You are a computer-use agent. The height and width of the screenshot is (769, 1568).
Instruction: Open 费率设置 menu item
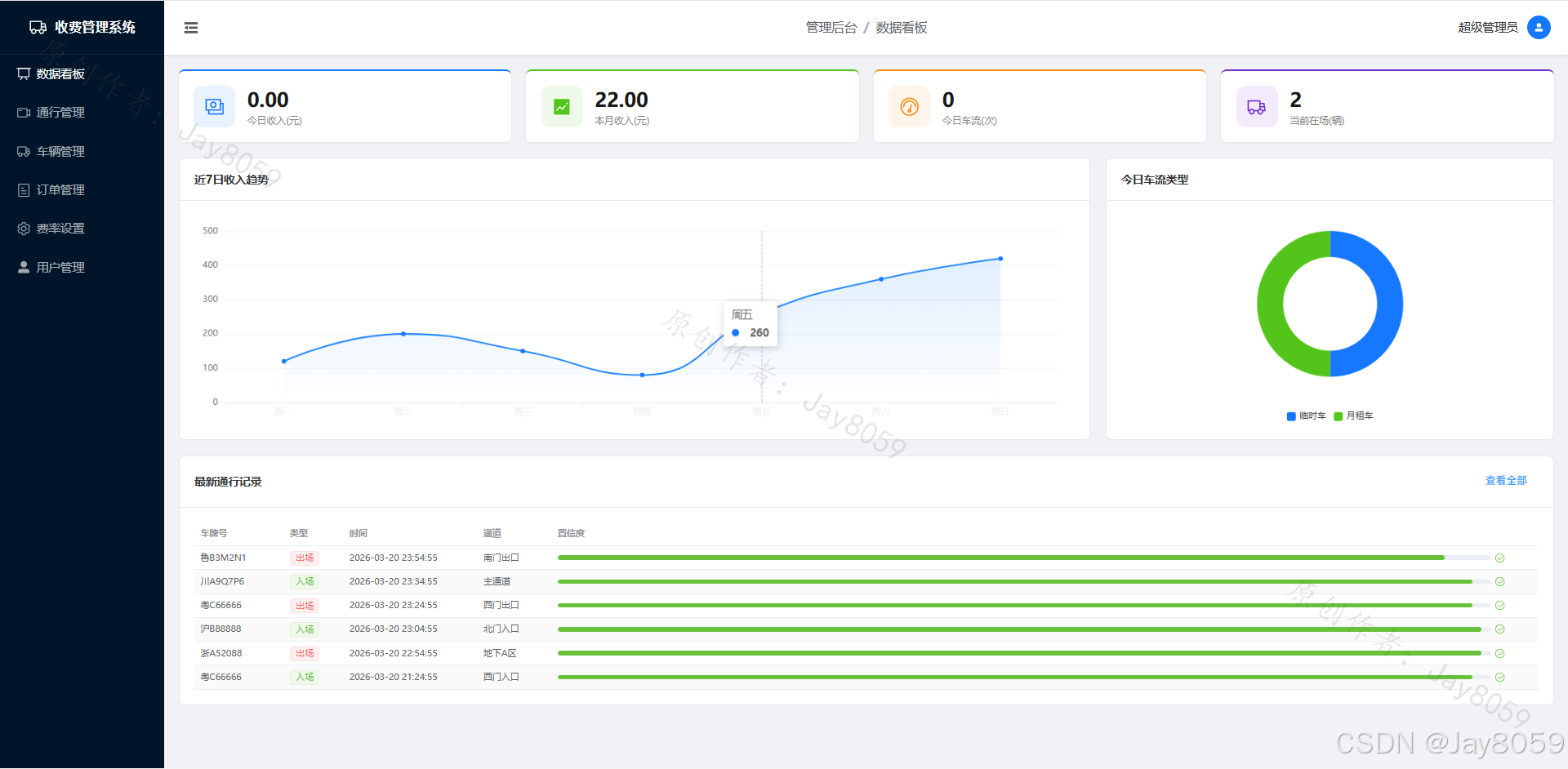[82, 229]
